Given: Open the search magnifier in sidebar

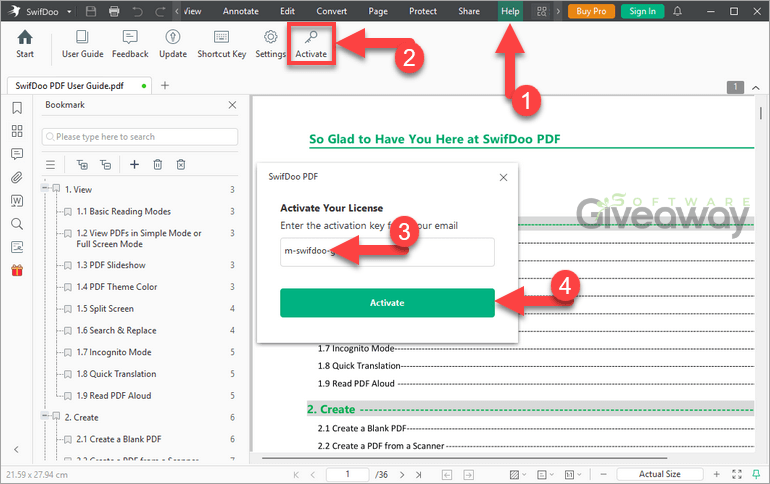Looking at the screenshot, I should pos(17,224).
